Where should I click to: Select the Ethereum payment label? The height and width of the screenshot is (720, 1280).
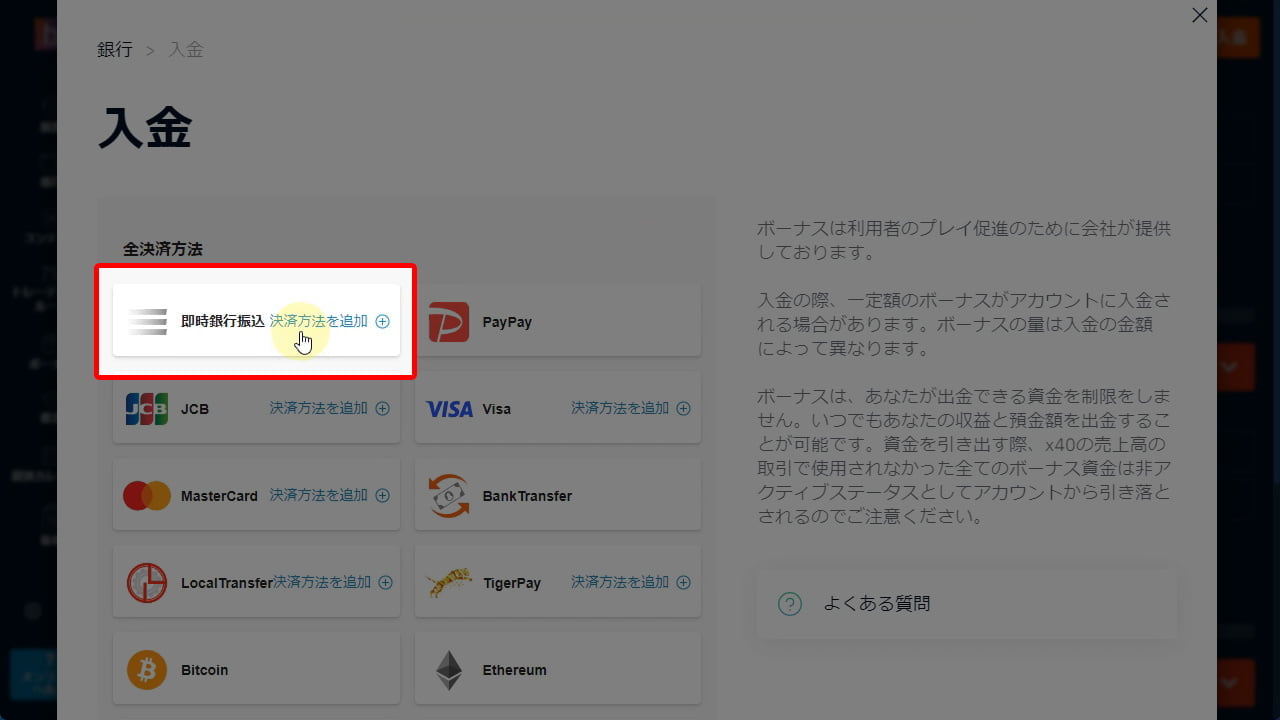click(514, 670)
